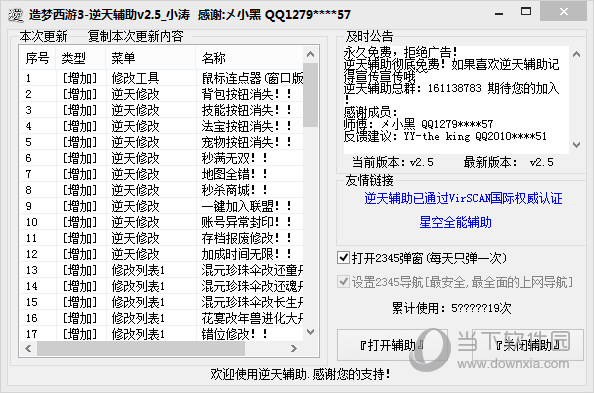594x393 pixels.
Task: Click 反馈建议 line in the announcement
Action: [445, 136]
